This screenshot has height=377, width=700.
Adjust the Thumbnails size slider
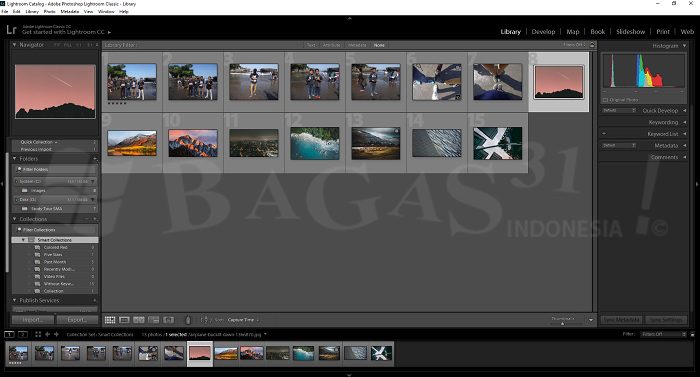pos(563,323)
